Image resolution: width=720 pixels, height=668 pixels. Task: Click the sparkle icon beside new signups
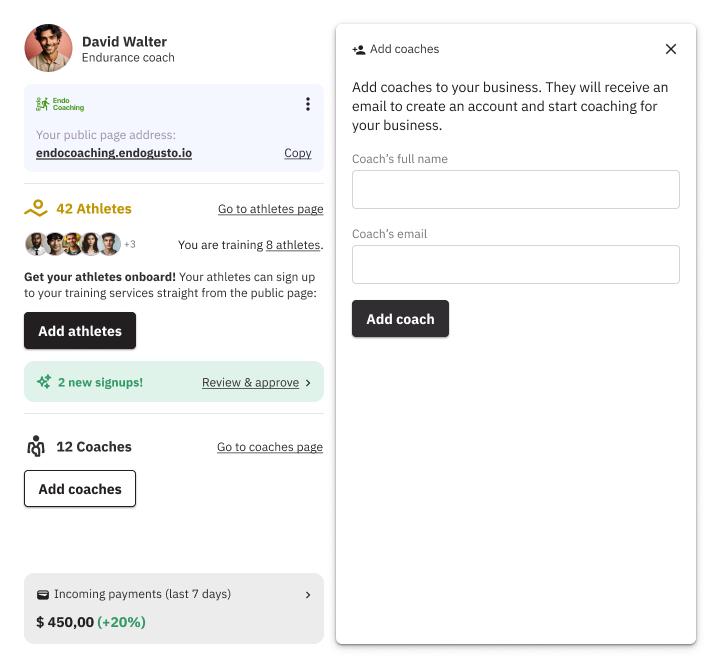pos(43,382)
